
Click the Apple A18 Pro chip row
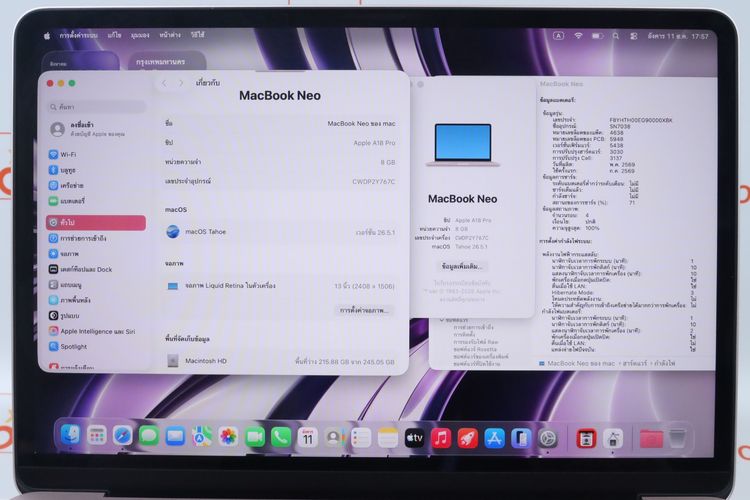point(280,143)
